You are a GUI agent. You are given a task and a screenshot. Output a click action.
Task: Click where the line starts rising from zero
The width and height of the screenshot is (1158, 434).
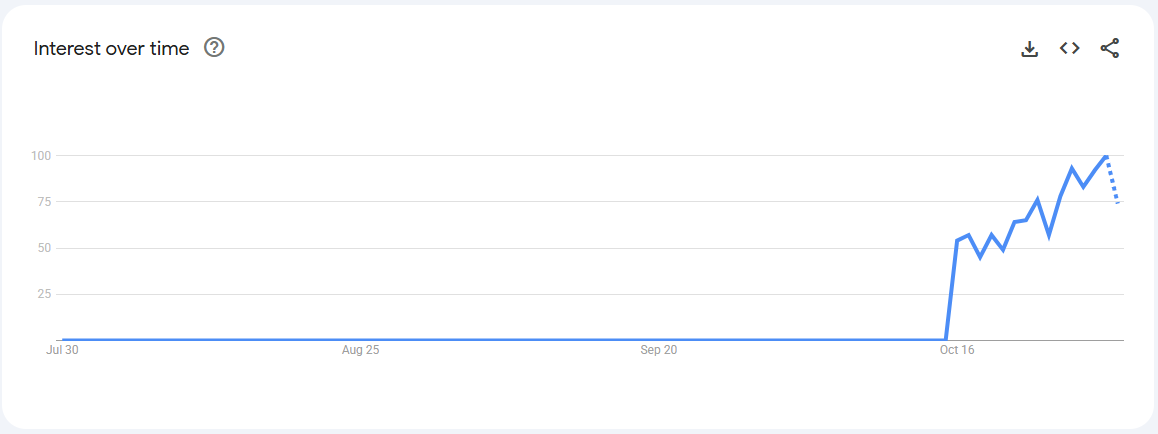click(946, 339)
